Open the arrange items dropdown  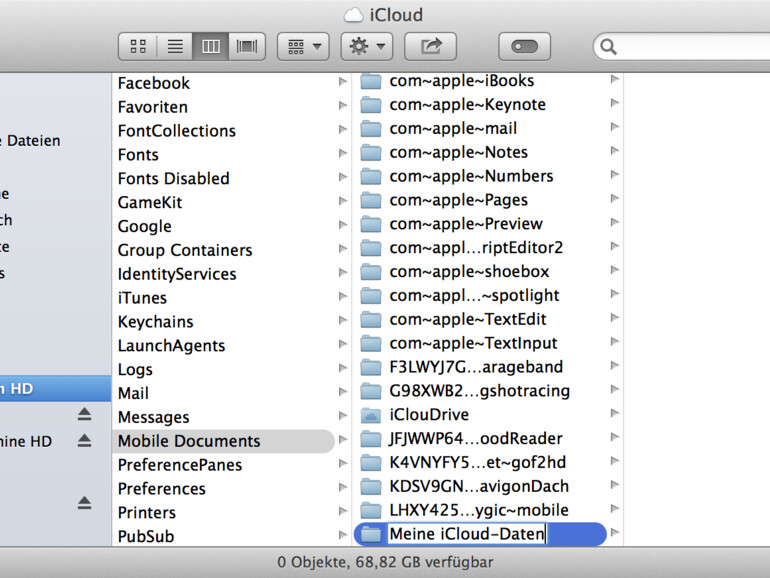303,47
